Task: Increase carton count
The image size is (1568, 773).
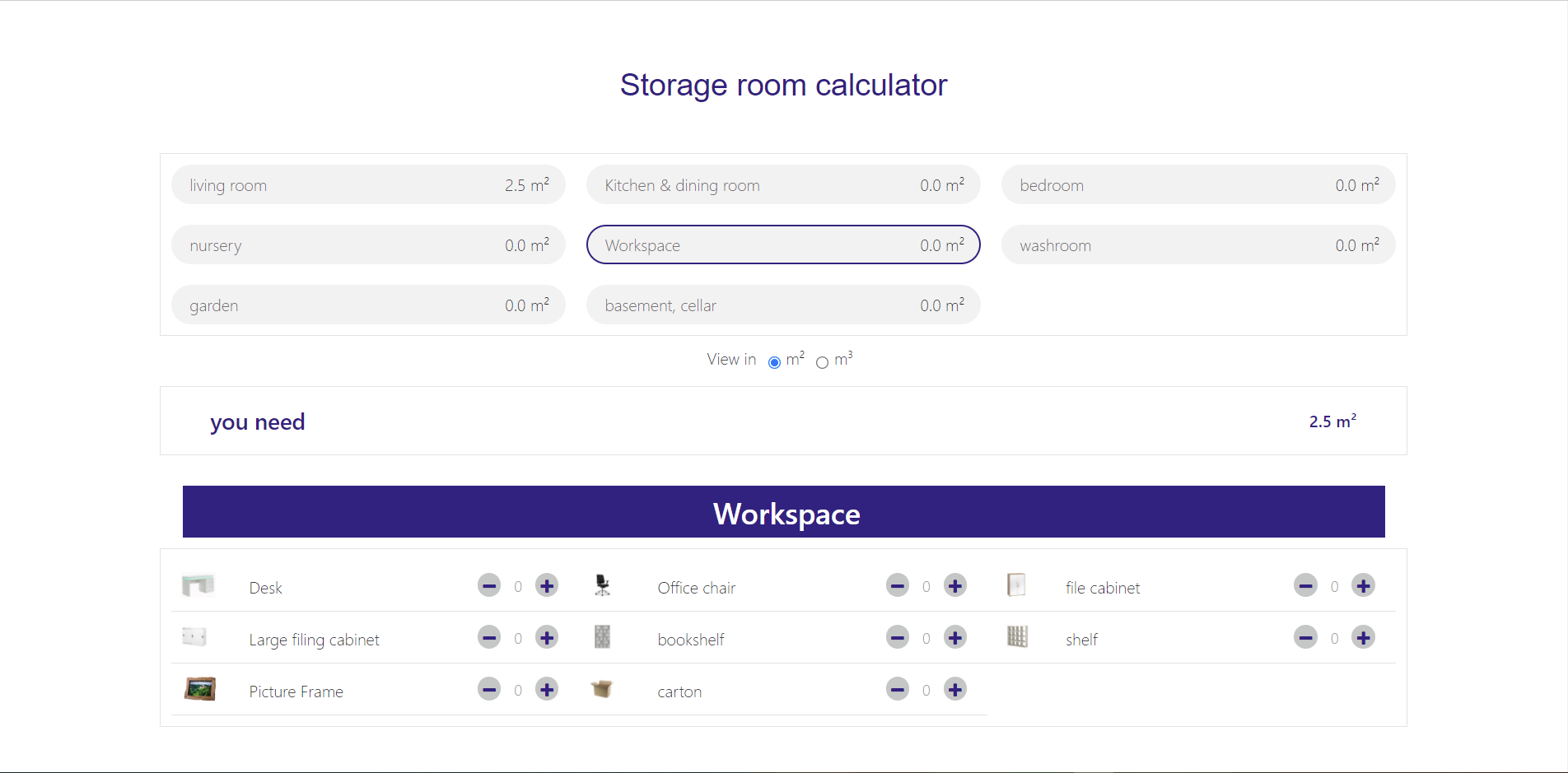Action: 955,690
